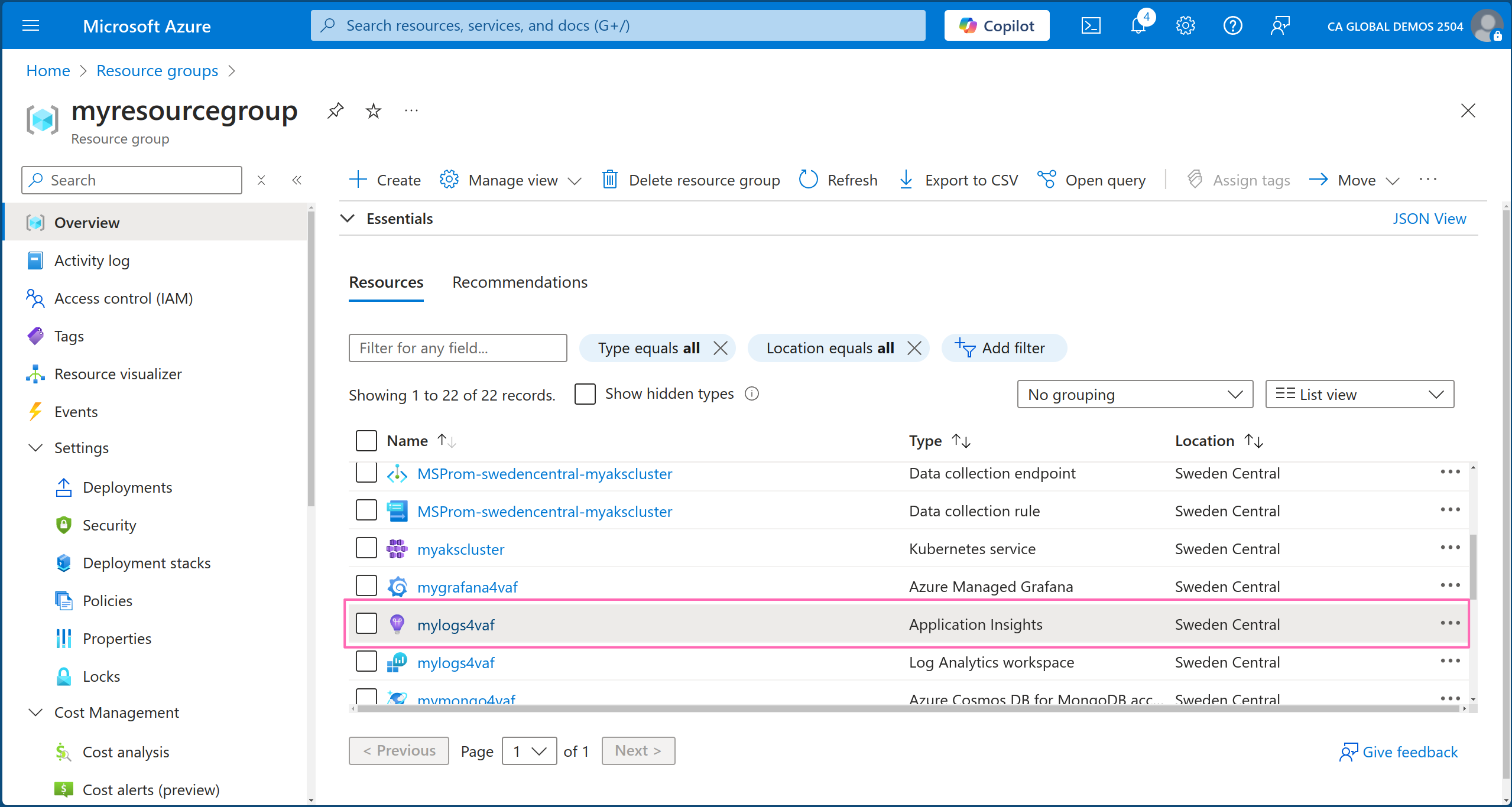
Task: Click Create in the toolbar
Action: click(385, 180)
